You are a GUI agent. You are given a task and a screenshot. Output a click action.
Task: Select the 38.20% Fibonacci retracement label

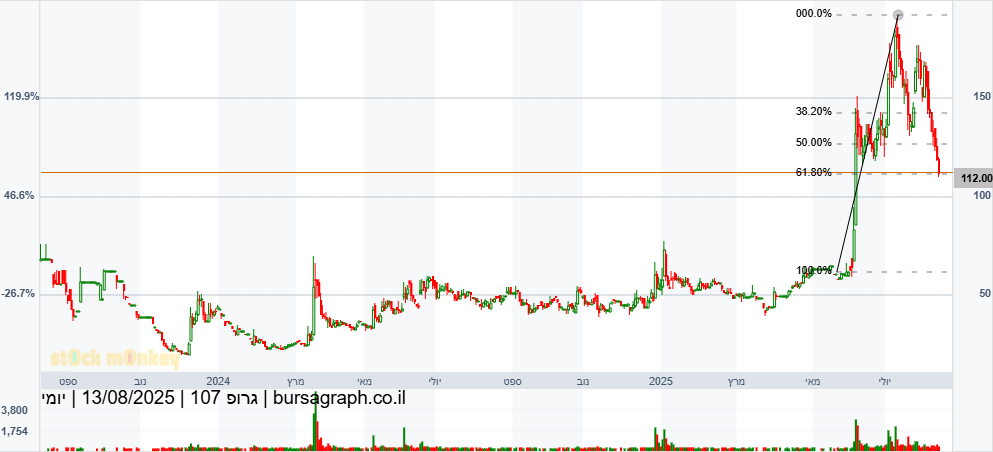[x=814, y=112]
